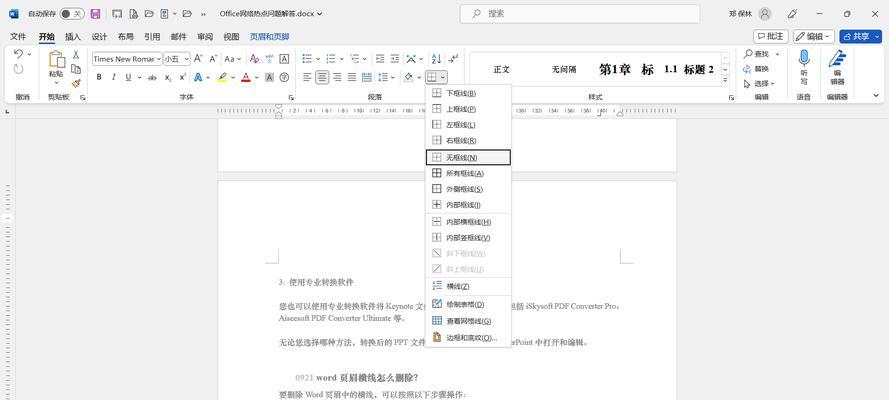Apply the 正文 style

501,69
